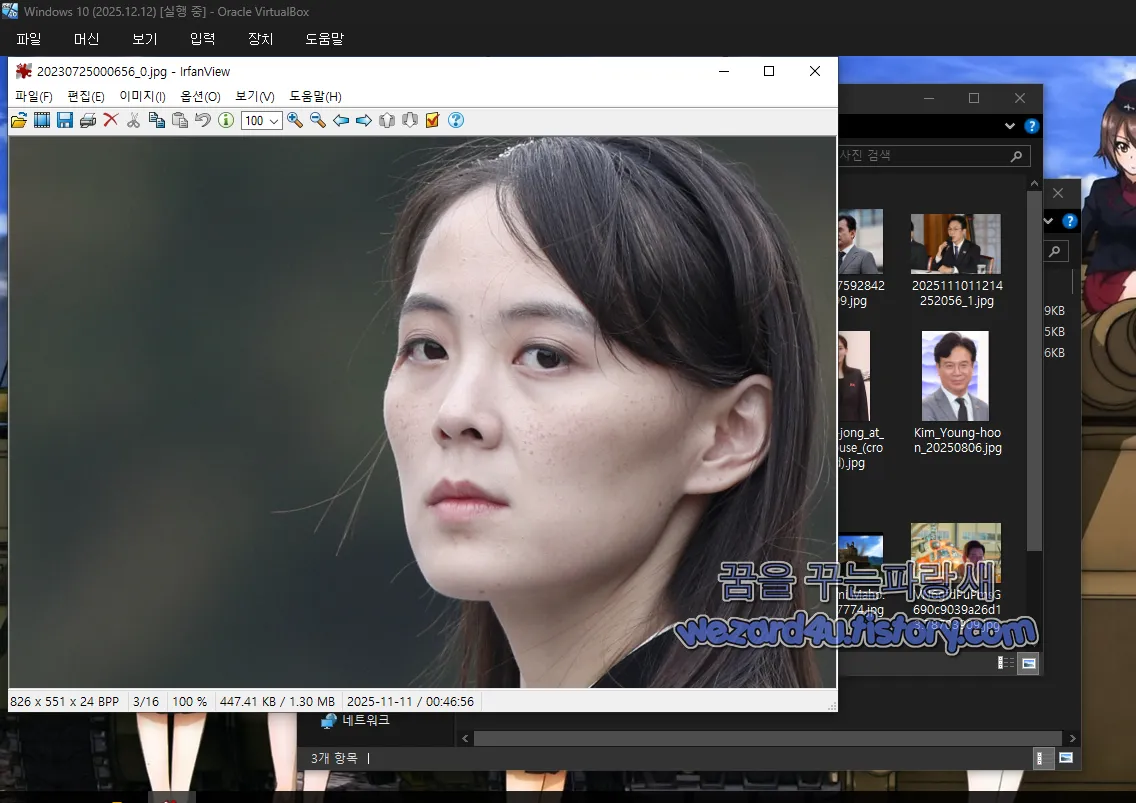
Task: Open IrfanView properties with the checkmark icon
Action: click(x=433, y=120)
